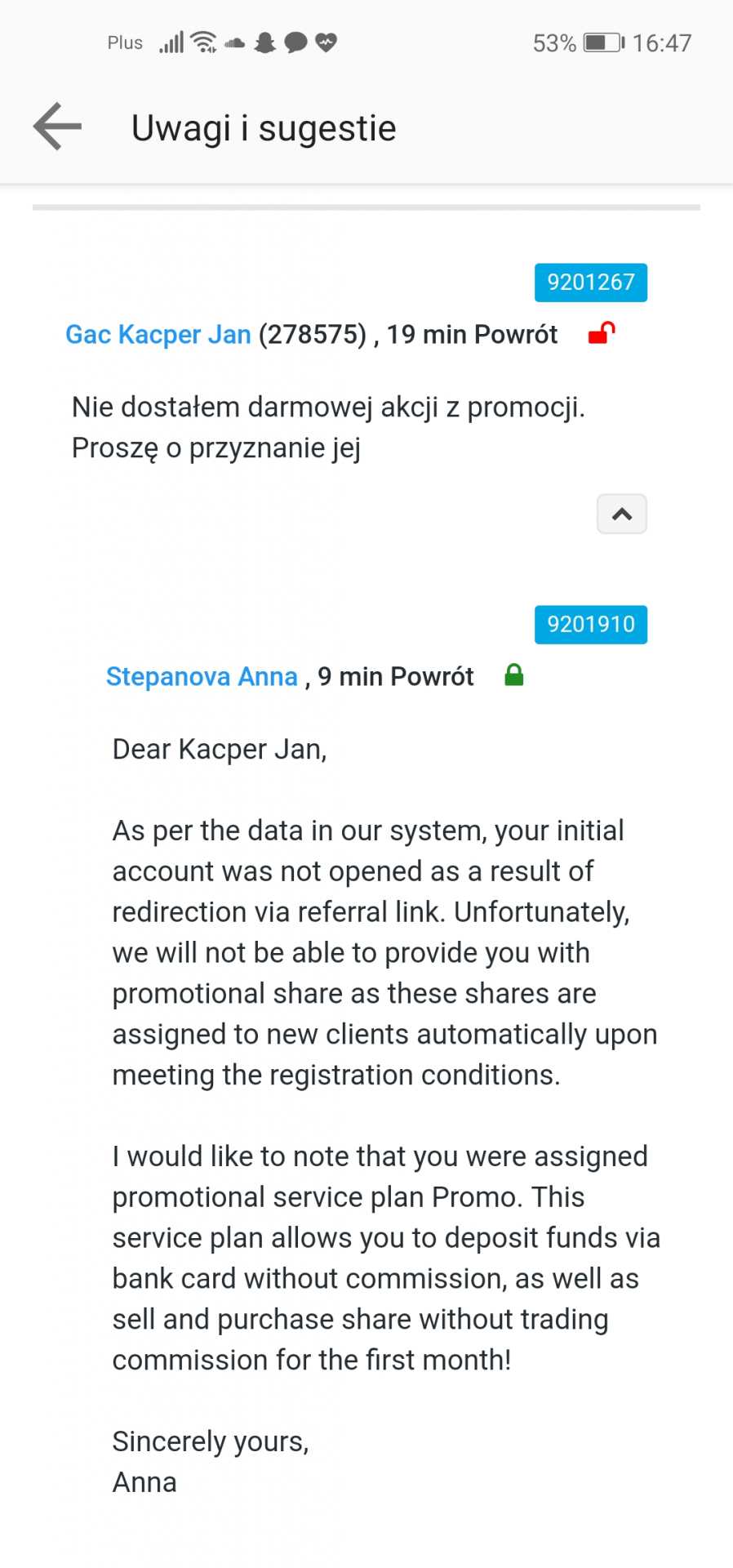
Task: Tap the gray horizontal bar under the header
Action: pos(366,207)
